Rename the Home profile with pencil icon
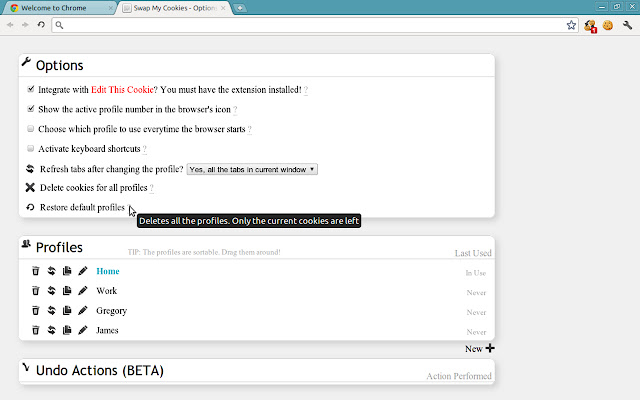Image resolution: width=640 pixels, height=400 pixels. click(x=83, y=271)
